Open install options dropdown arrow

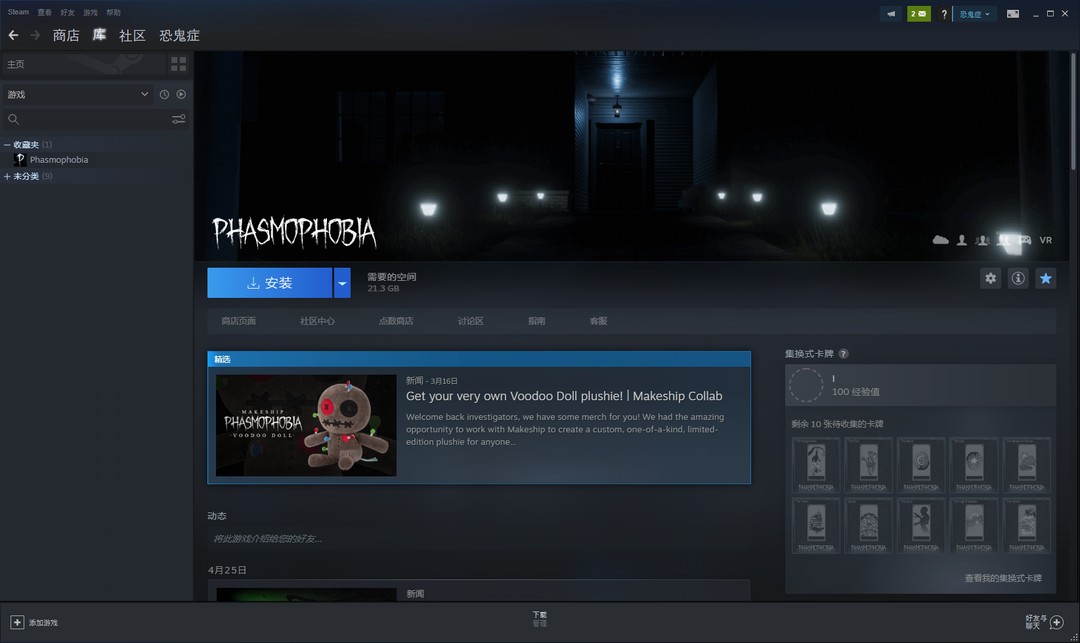point(342,283)
